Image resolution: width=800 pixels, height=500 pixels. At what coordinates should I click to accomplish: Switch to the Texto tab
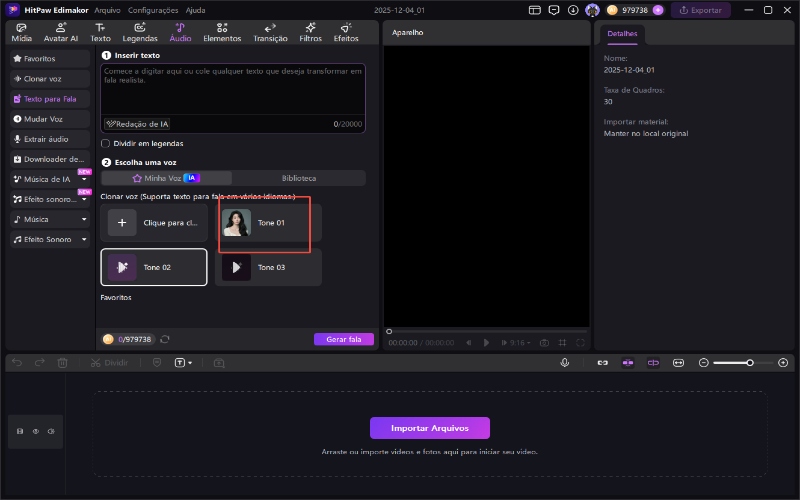100,32
